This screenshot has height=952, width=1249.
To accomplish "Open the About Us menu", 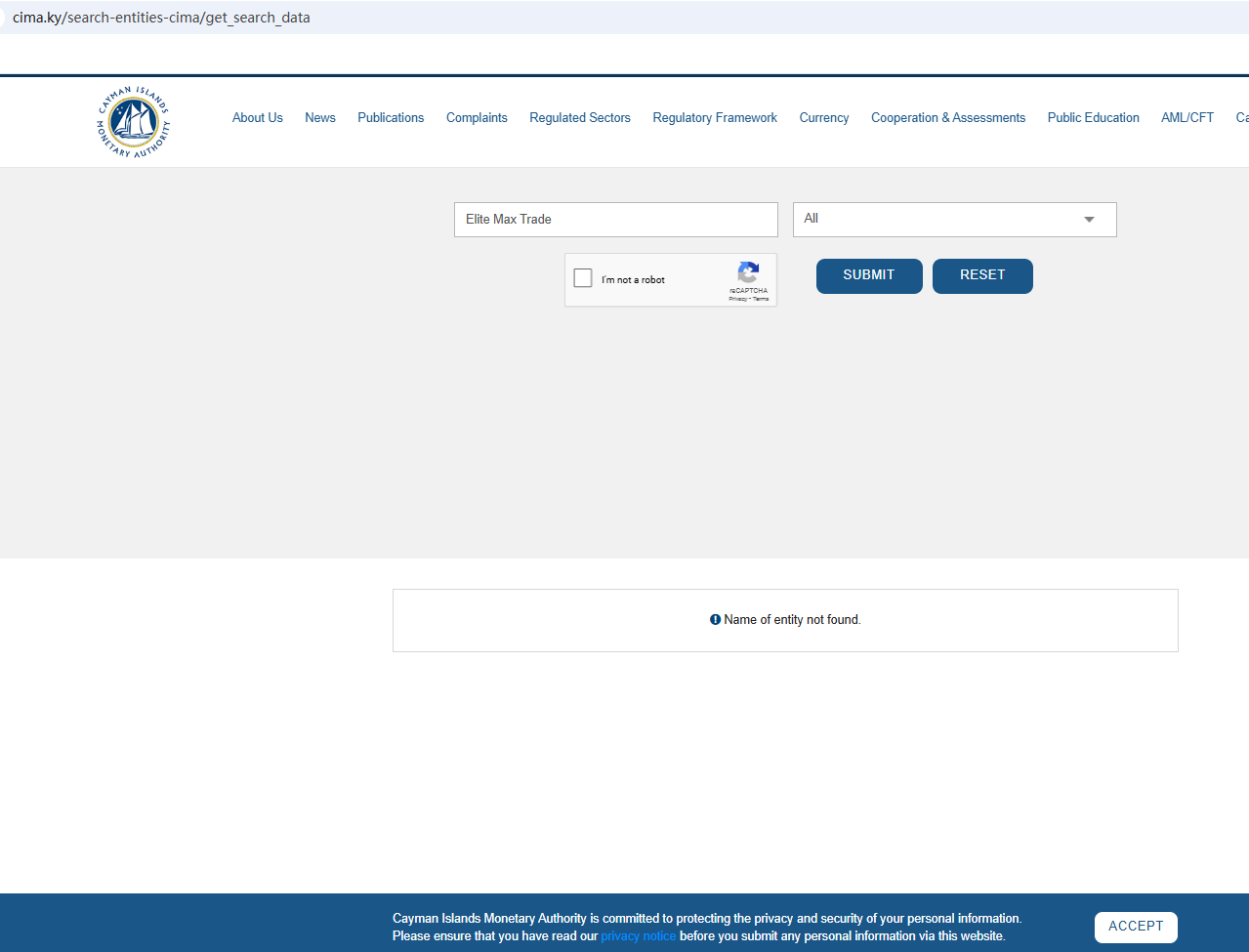I will click(258, 117).
